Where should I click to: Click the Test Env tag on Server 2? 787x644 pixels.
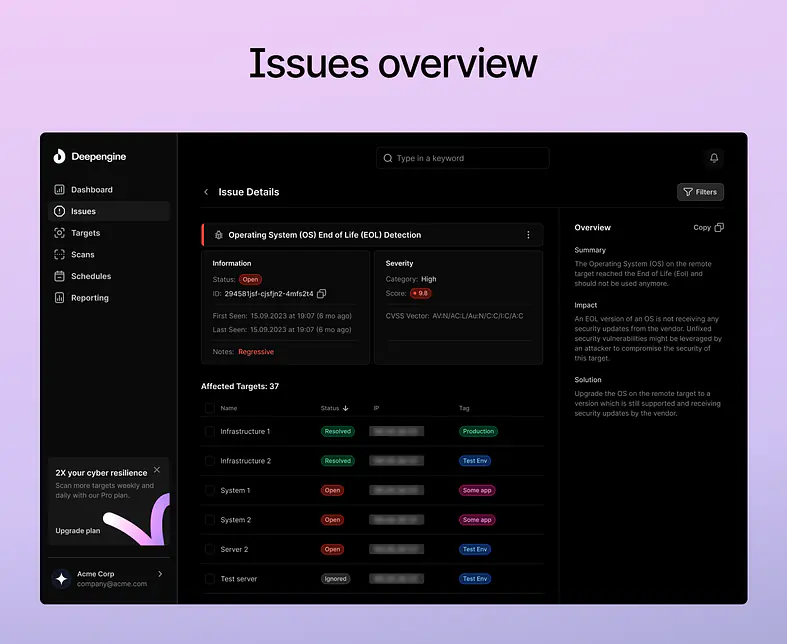475,549
